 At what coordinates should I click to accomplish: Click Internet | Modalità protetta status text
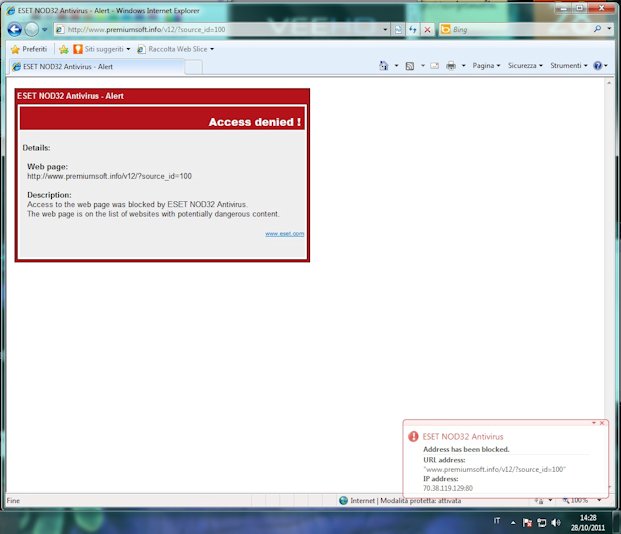pyautogui.click(x=406, y=501)
